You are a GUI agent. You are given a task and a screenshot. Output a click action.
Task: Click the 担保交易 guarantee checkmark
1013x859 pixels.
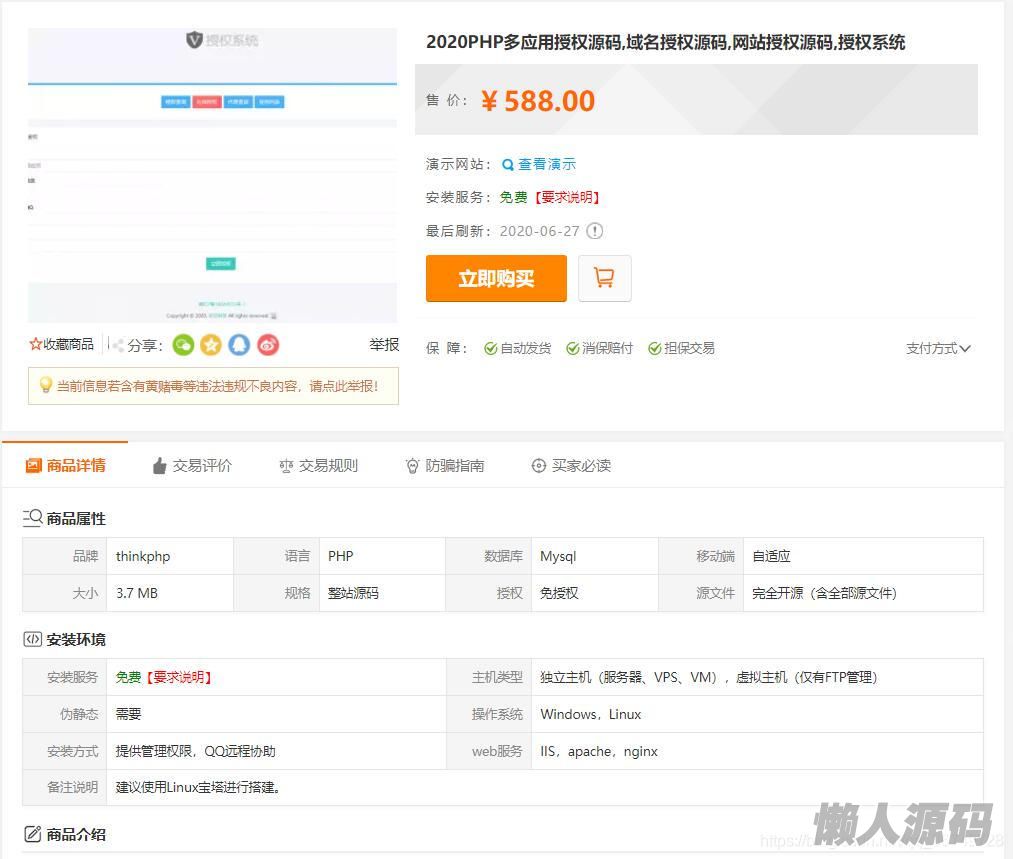[x=655, y=348]
